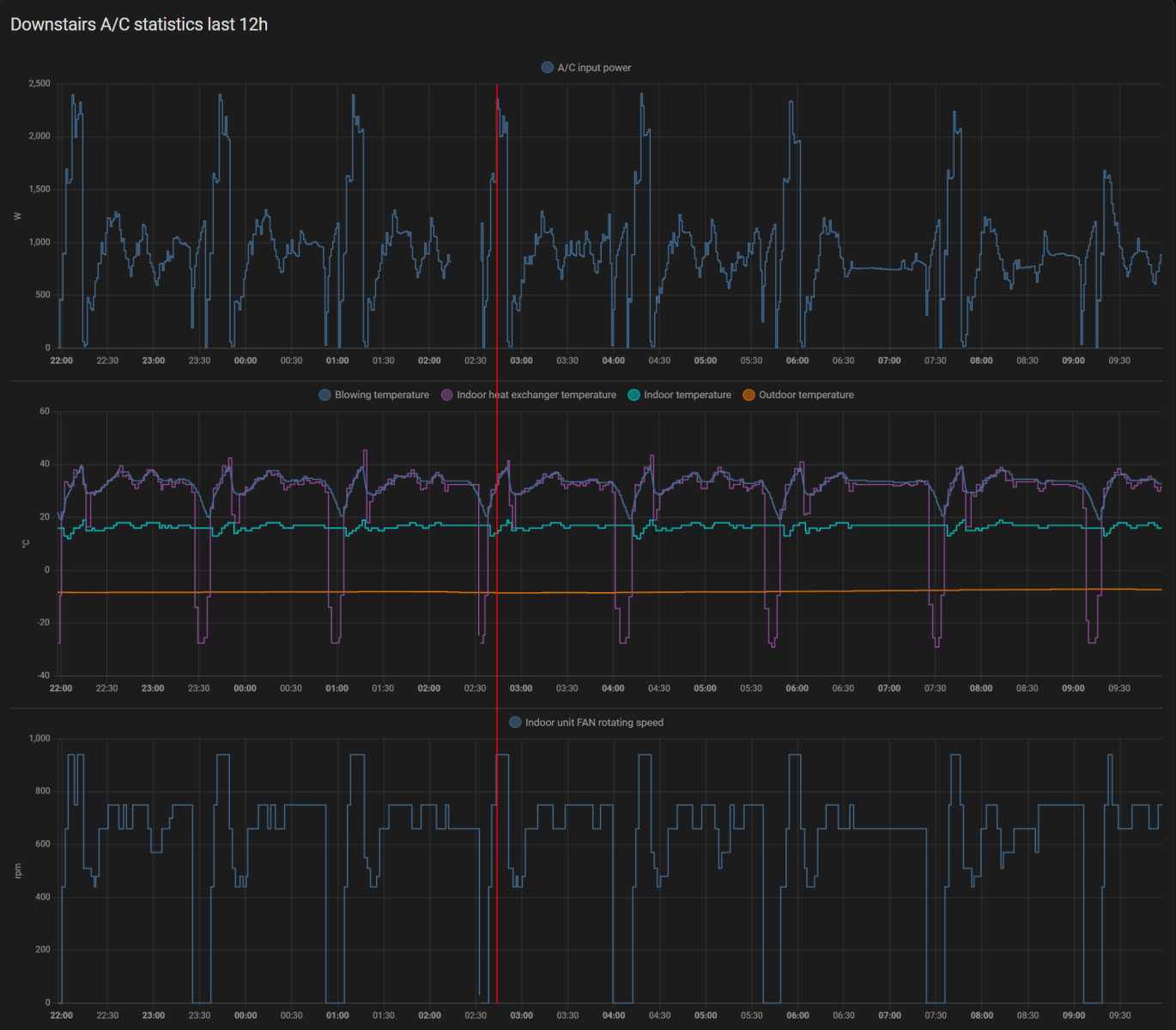Click 00:00 label under fan speed chart
Viewport: 1176px width, 1030px height.
[x=246, y=1015]
